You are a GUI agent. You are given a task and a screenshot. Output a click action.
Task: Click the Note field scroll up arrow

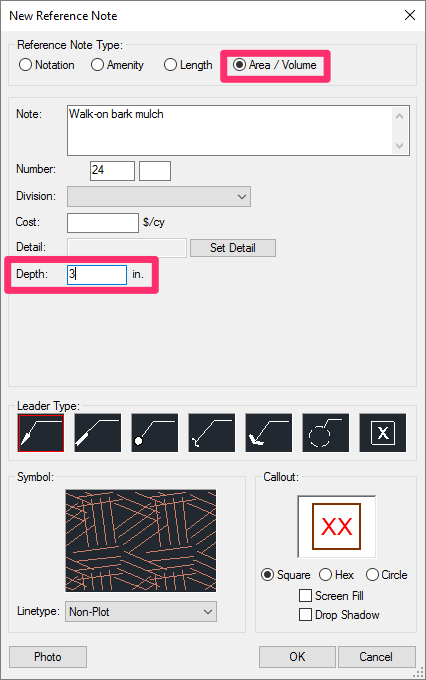(400, 116)
